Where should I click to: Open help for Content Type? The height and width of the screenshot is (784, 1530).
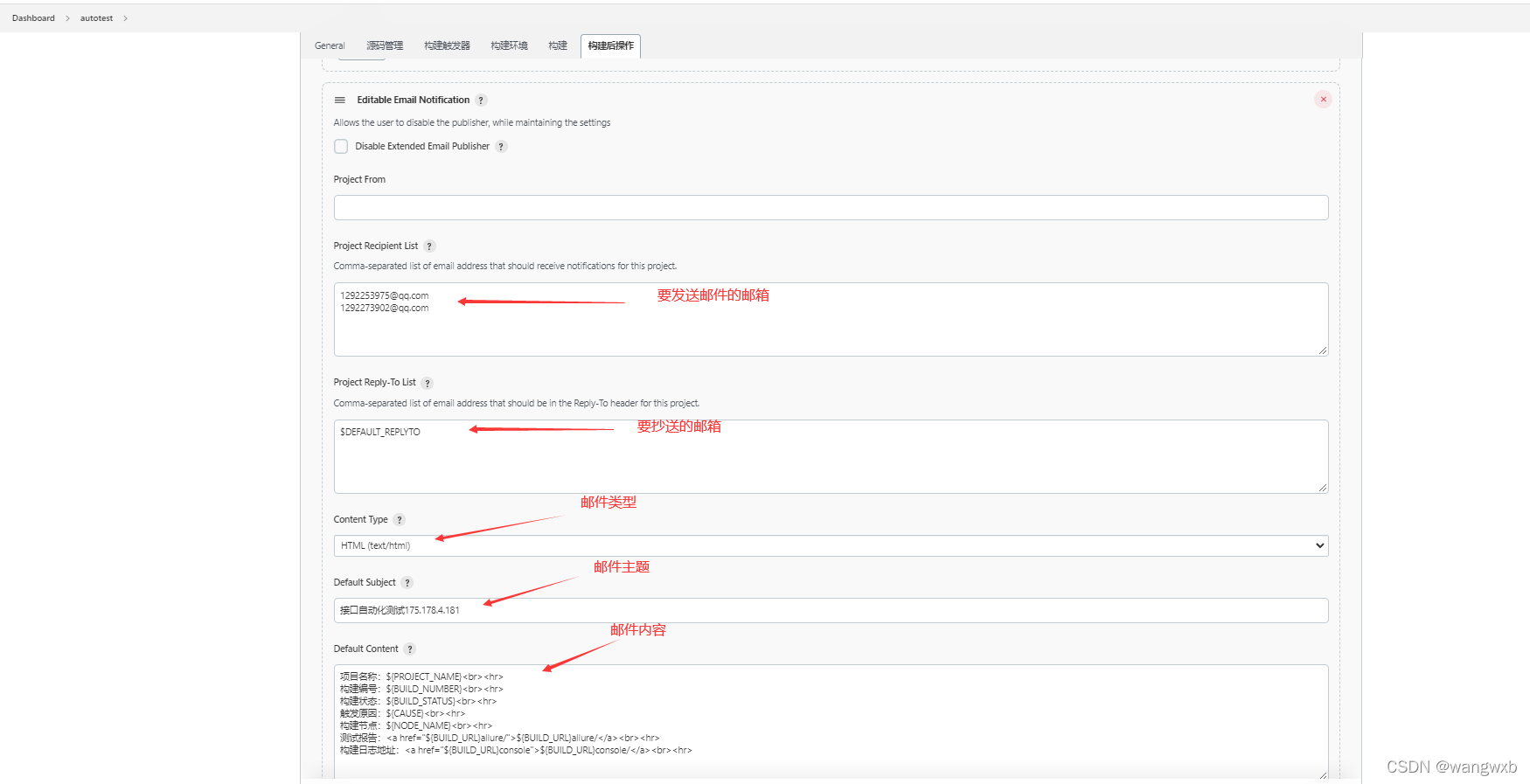[x=400, y=520]
